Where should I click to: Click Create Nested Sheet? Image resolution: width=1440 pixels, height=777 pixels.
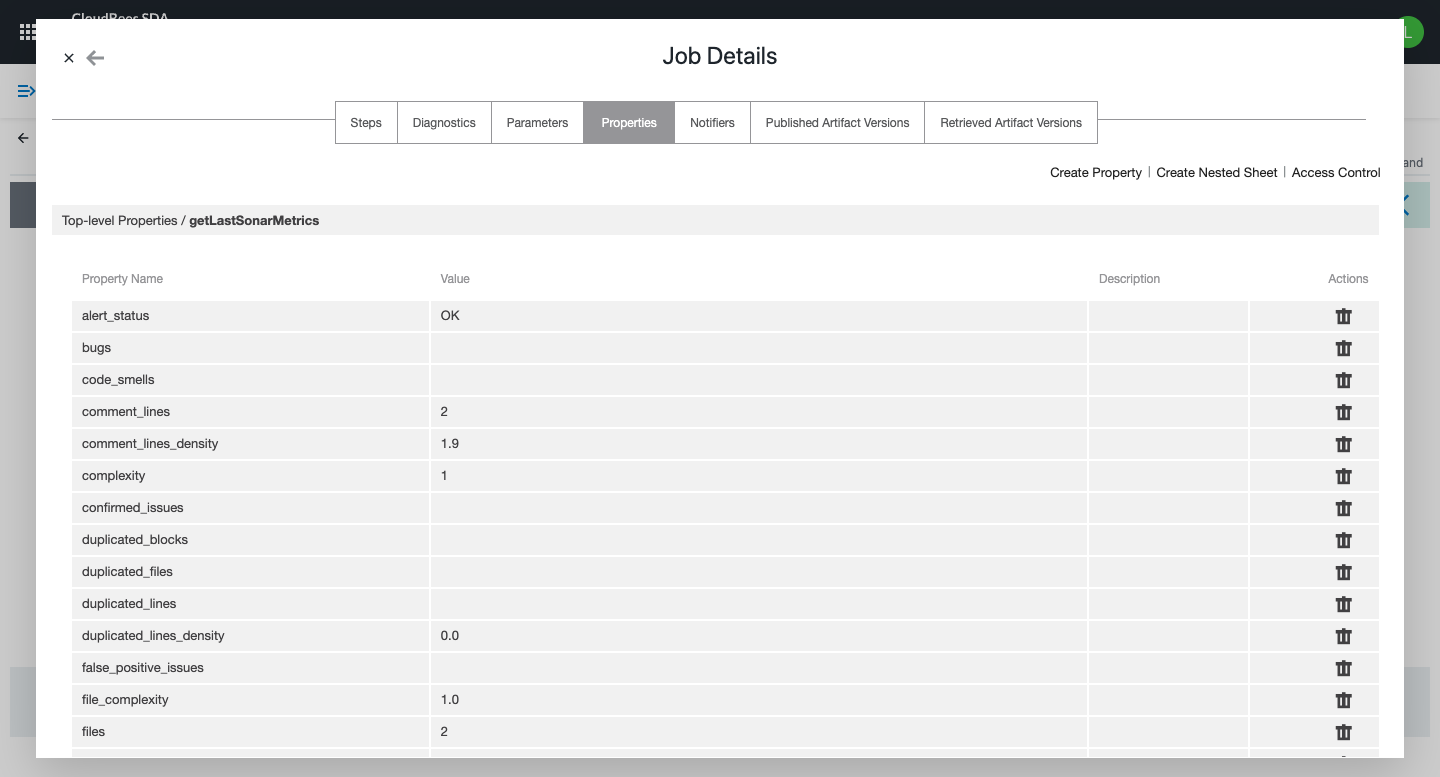point(1216,172)
